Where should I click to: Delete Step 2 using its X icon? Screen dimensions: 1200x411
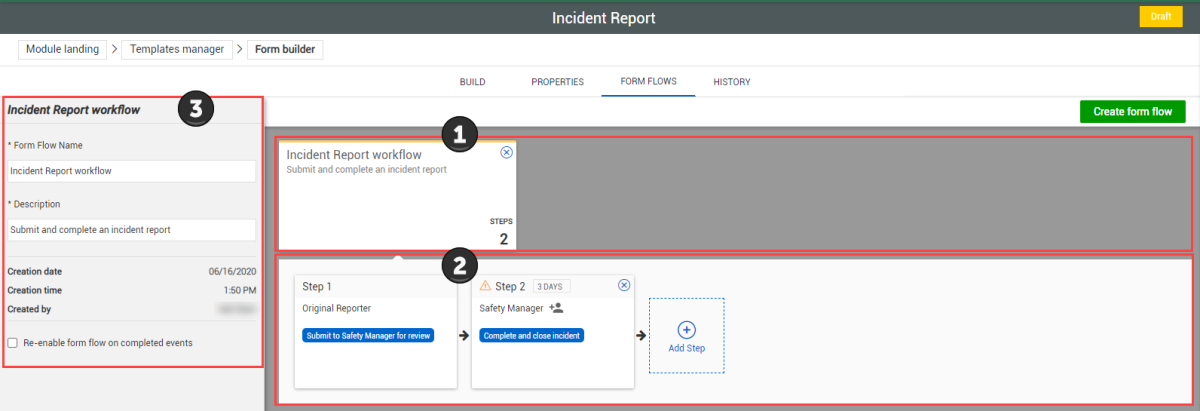pos(624,285)
